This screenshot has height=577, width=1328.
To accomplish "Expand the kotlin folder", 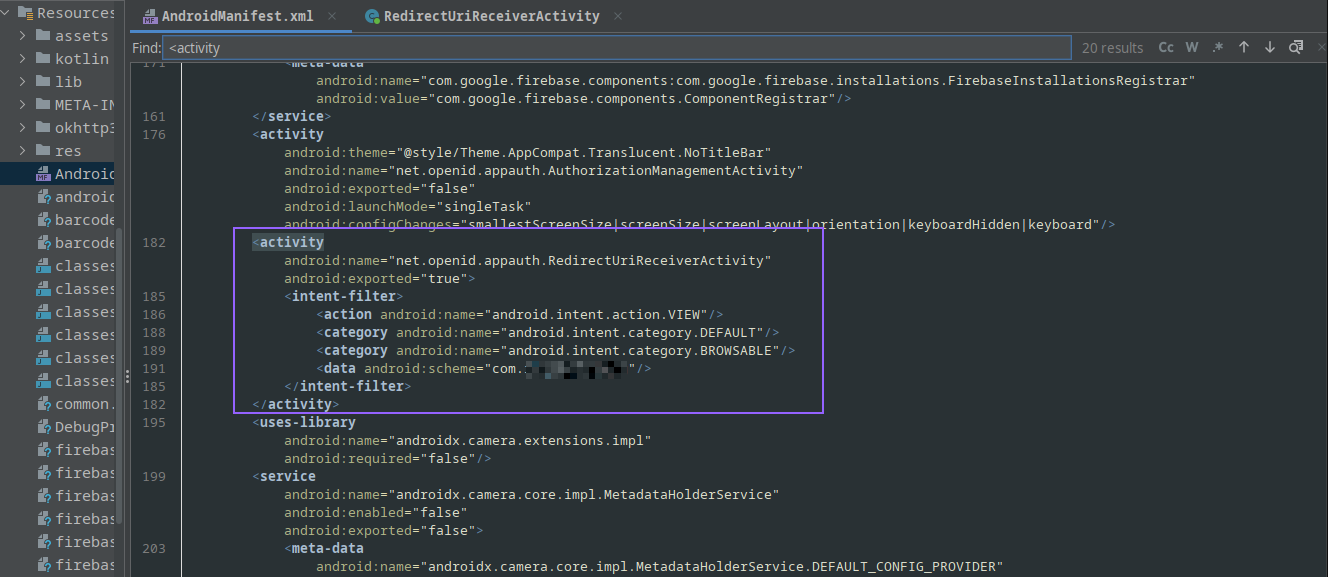I will click(23, 59).
